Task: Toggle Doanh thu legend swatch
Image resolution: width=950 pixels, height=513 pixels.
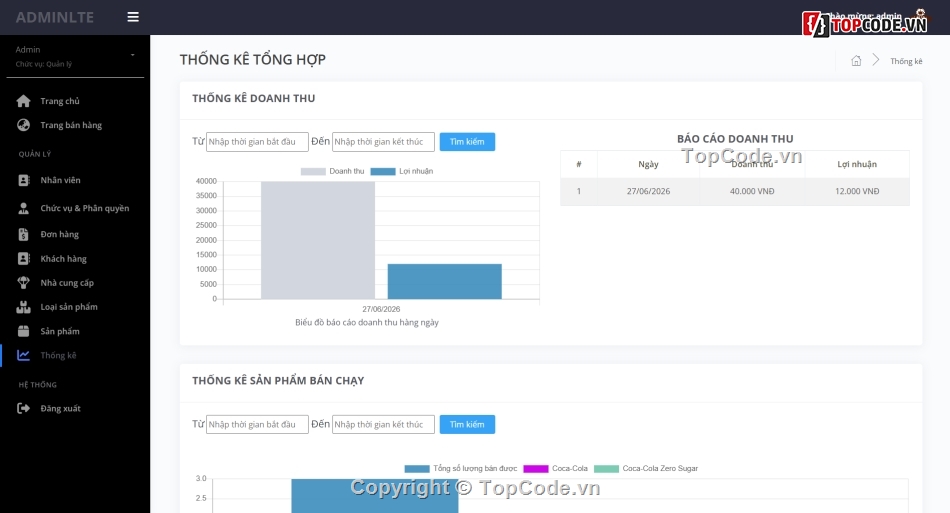Action: (x=313, y=171)
